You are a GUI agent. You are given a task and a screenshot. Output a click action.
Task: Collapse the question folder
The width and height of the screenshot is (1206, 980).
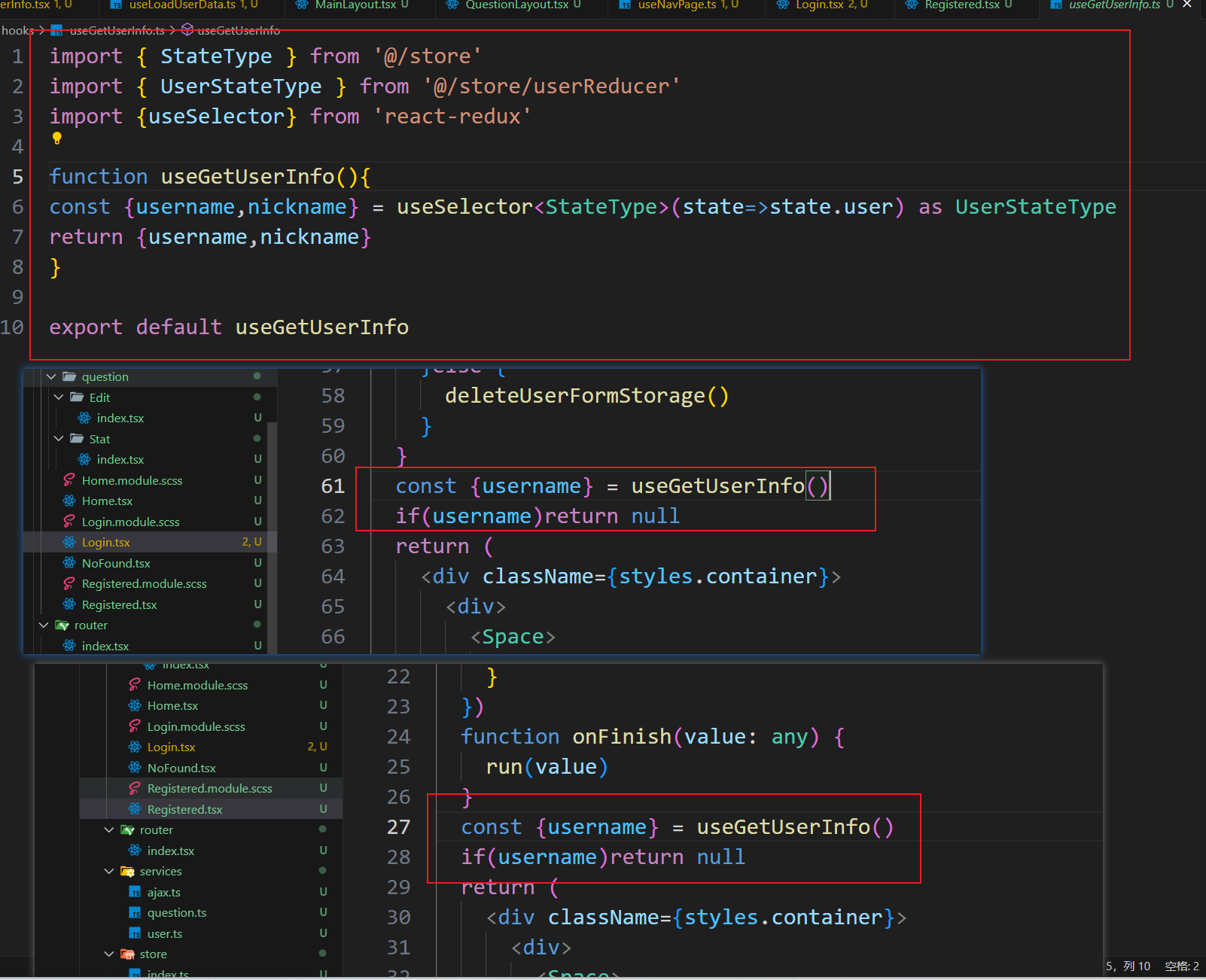(51, 376)
